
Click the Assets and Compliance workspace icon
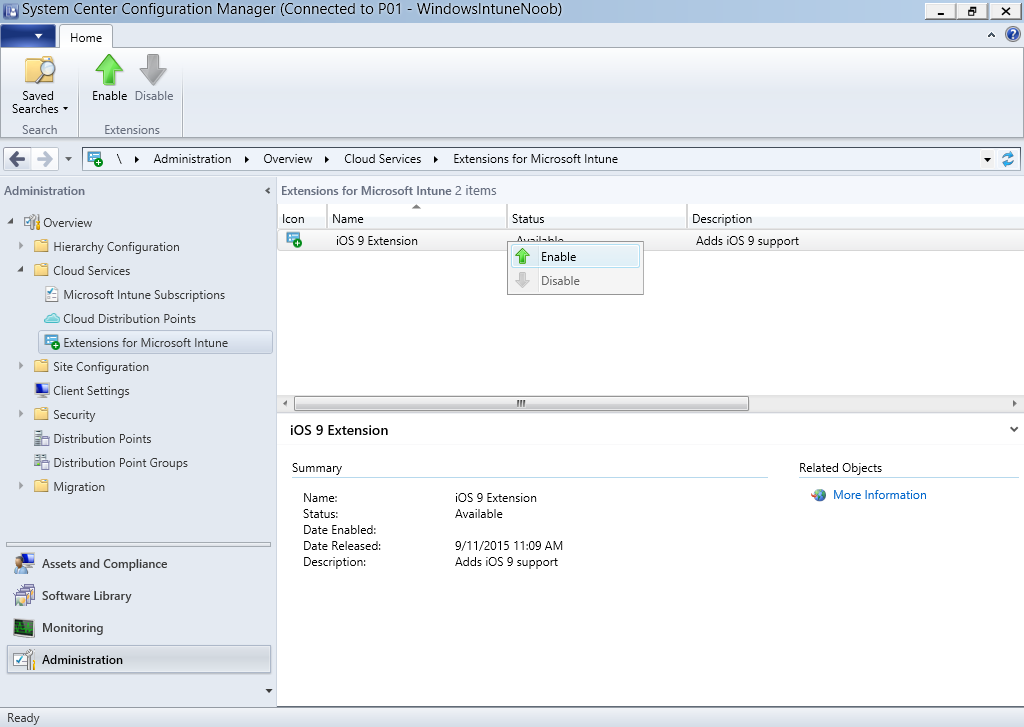coord(24,564)
